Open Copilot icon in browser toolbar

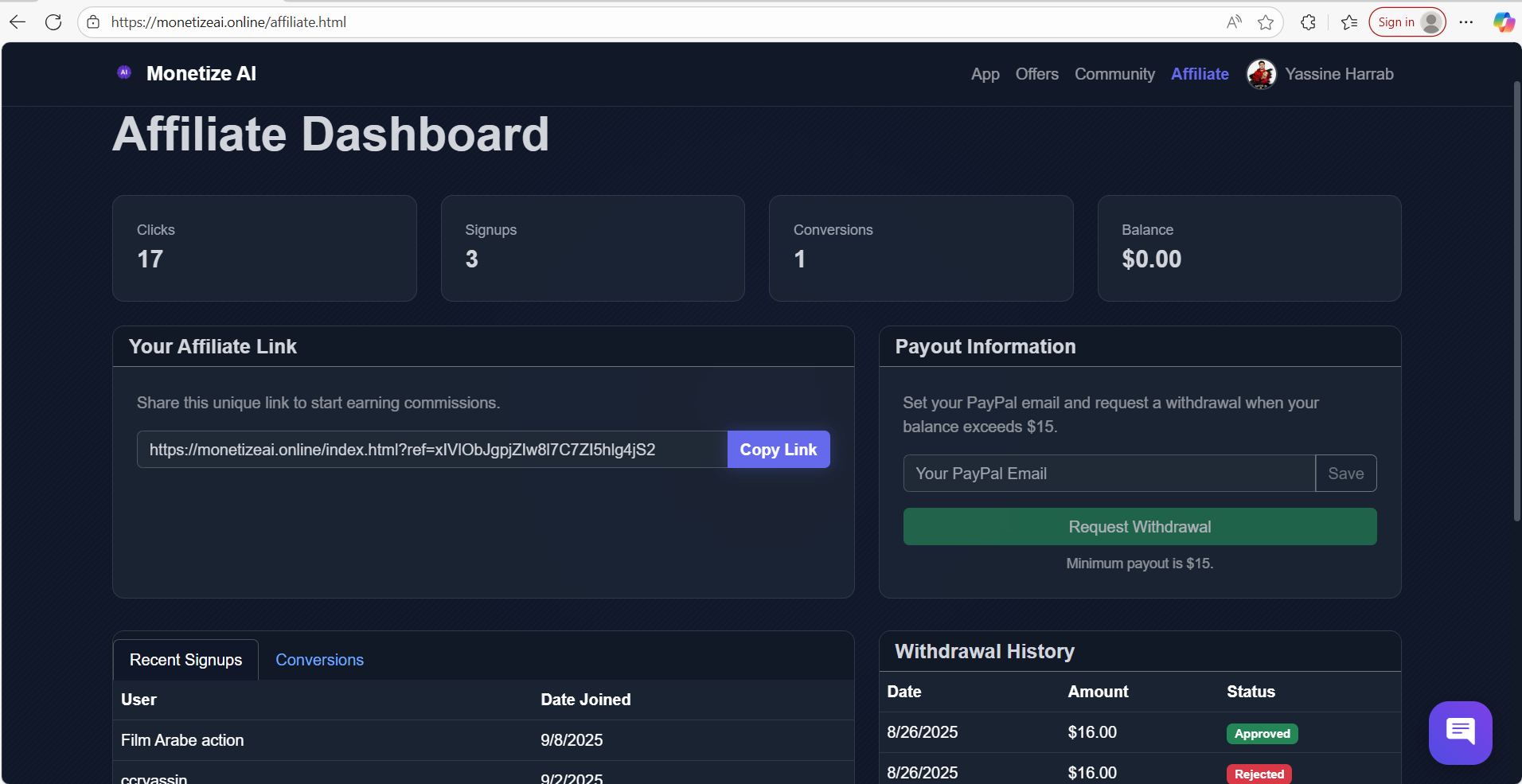click(x=1504, y=22)
